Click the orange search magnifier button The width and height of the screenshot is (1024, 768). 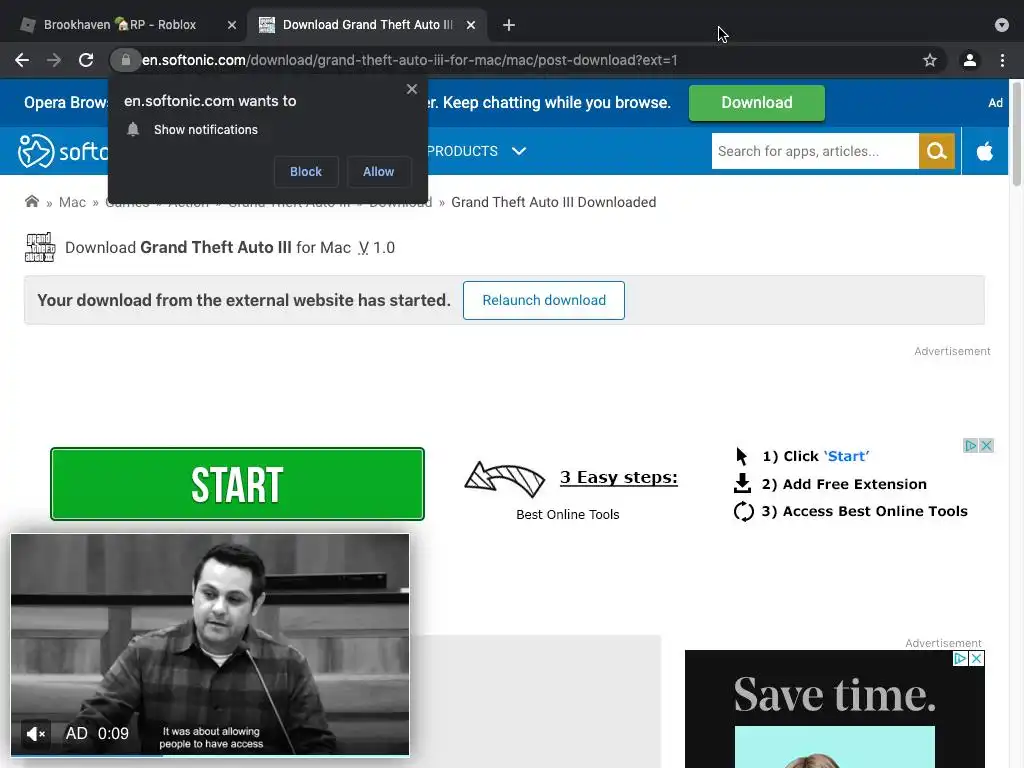coord(936,151)
